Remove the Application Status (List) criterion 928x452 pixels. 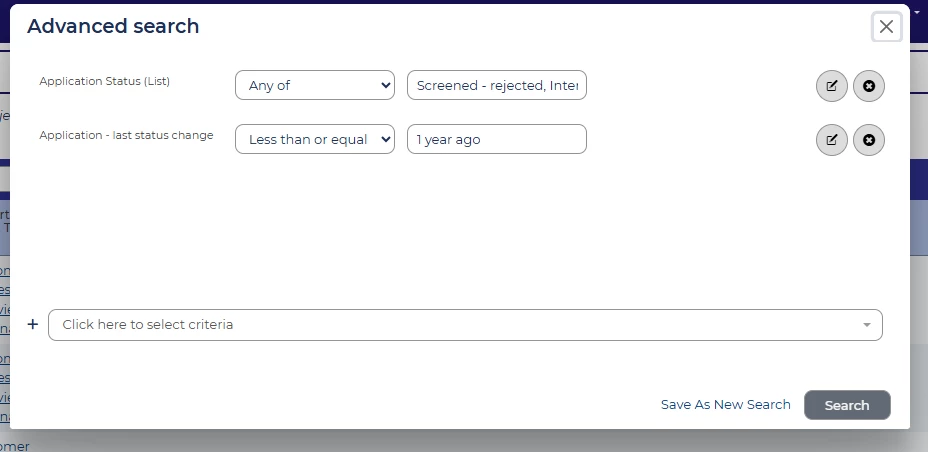868,86
